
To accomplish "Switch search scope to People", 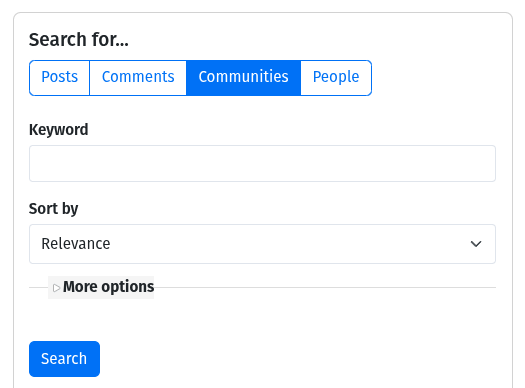I will (x=336, y=78).
